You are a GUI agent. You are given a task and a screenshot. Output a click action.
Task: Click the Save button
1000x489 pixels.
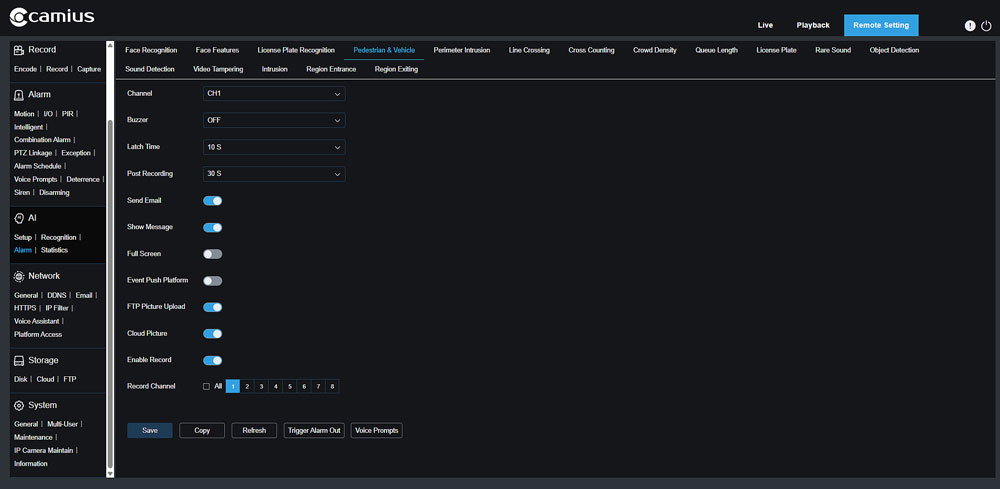tap(149, 430)
